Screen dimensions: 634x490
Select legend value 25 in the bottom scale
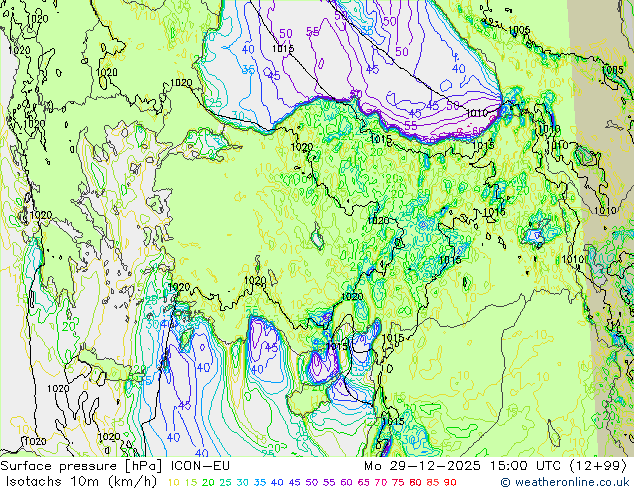coord(225,483)
